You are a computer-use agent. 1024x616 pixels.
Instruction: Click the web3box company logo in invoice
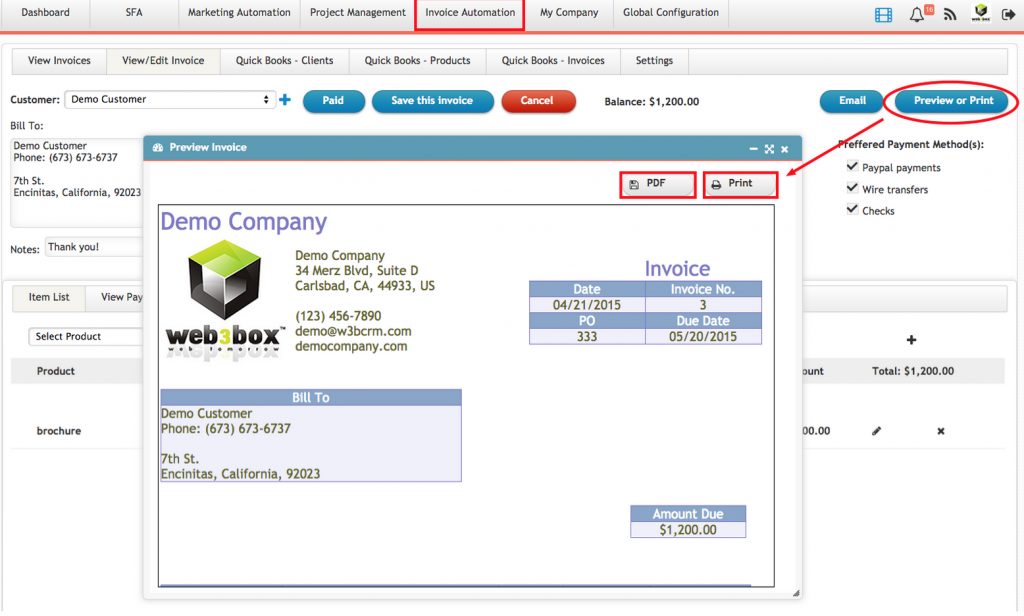tap(225, 299)
